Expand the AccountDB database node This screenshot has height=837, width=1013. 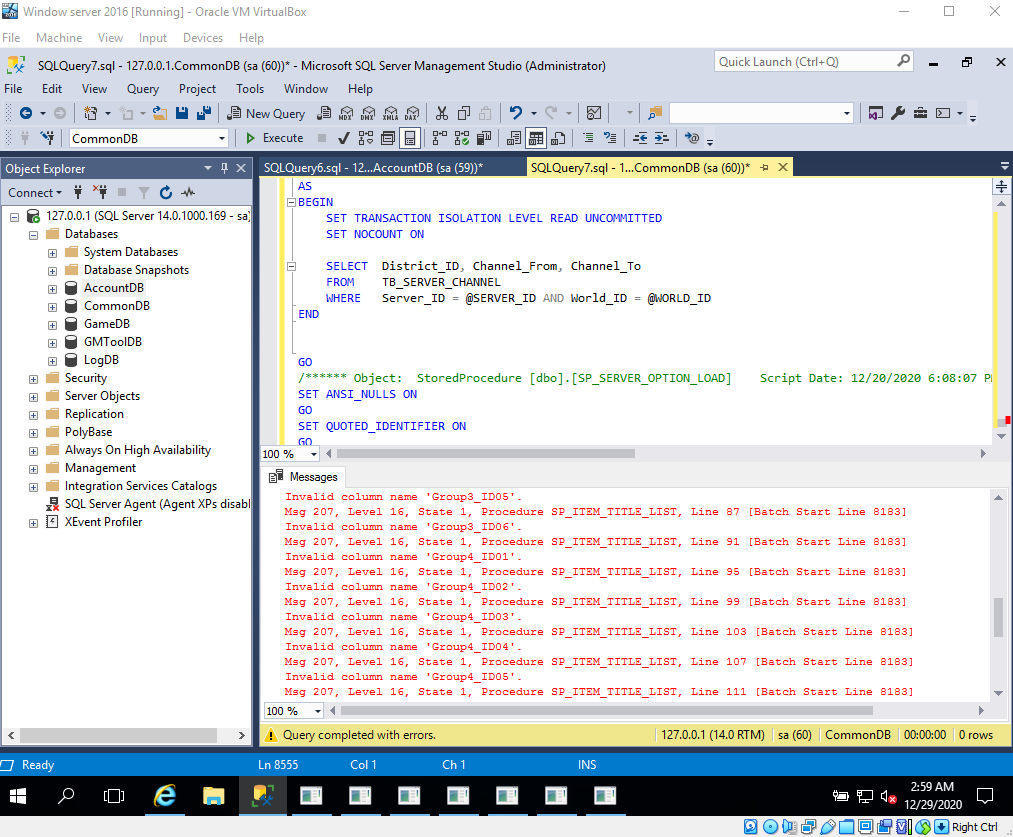coord(52,289)
